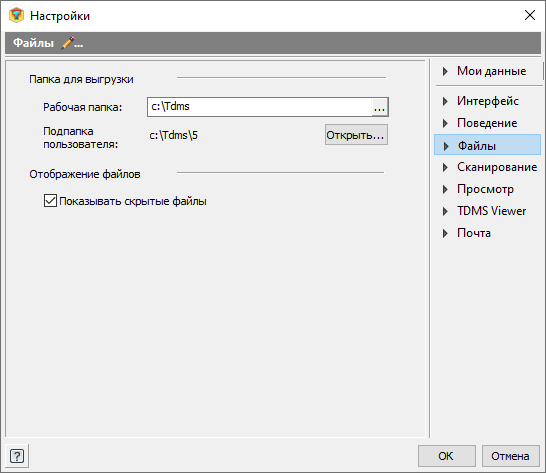Click into the Рабочая папка path field
Viewport: 546px width, 473px height.
(259, 107)
